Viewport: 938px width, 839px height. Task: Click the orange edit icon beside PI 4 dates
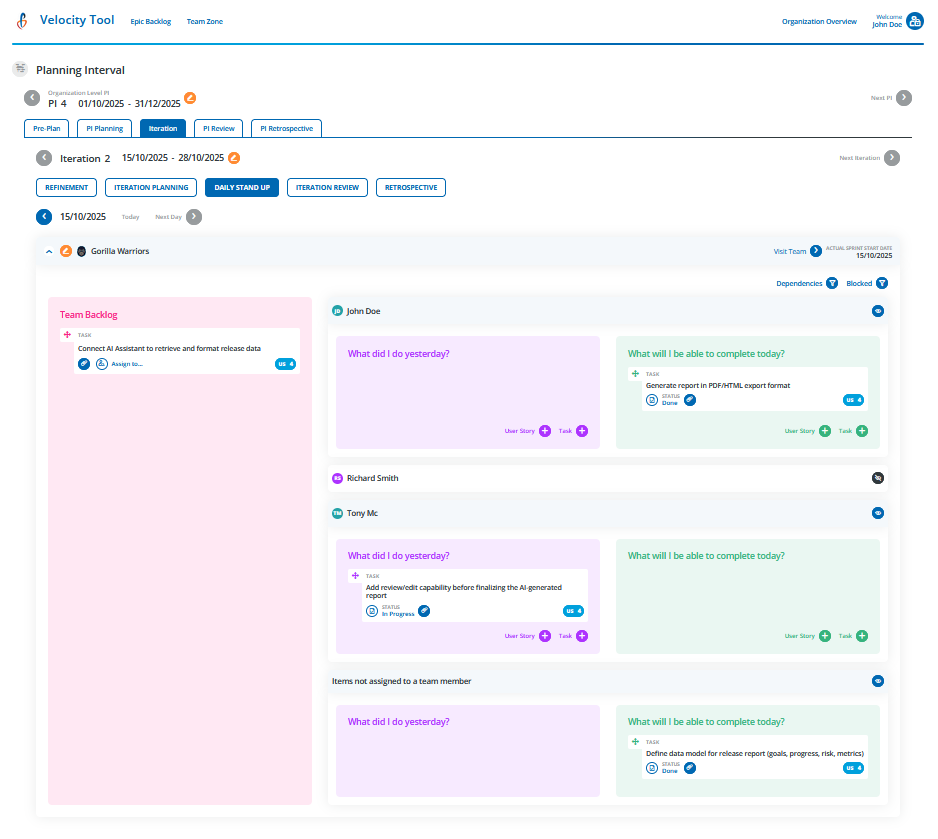[x=190, y=98]
